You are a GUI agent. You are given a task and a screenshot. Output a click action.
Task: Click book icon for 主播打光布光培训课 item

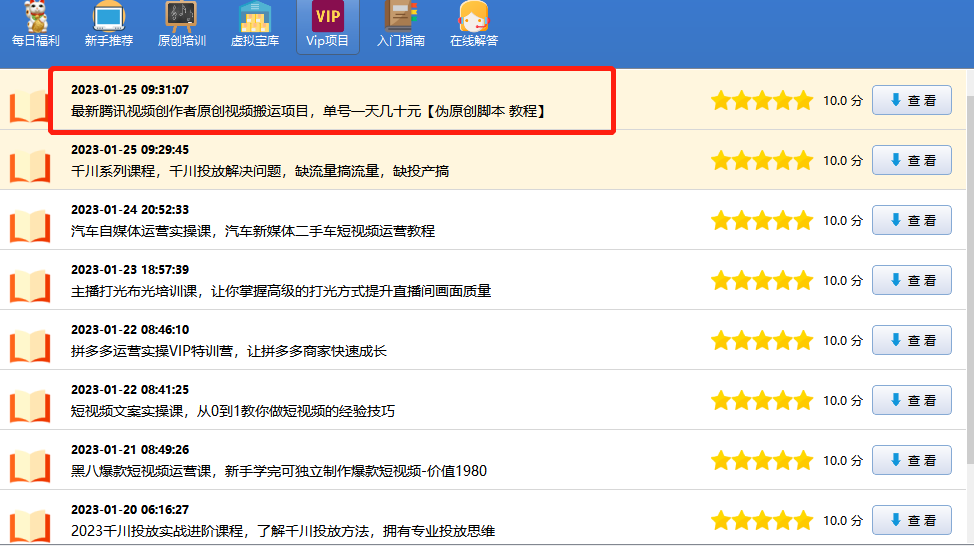[x=29, y=286]
